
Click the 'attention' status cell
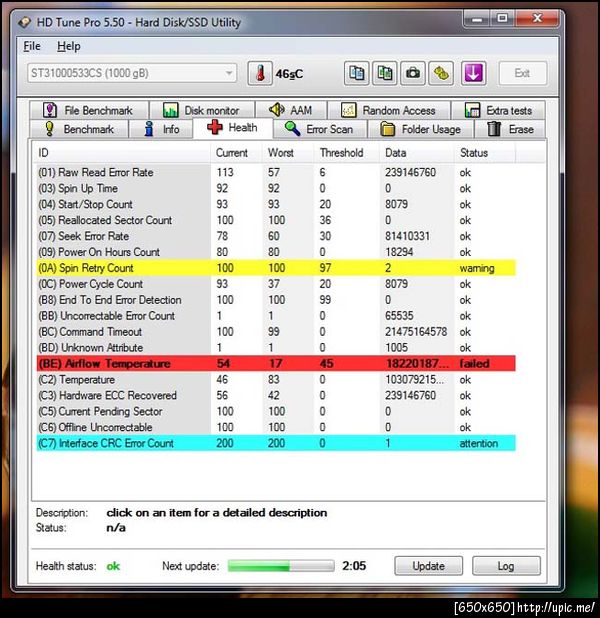[479, 443]
